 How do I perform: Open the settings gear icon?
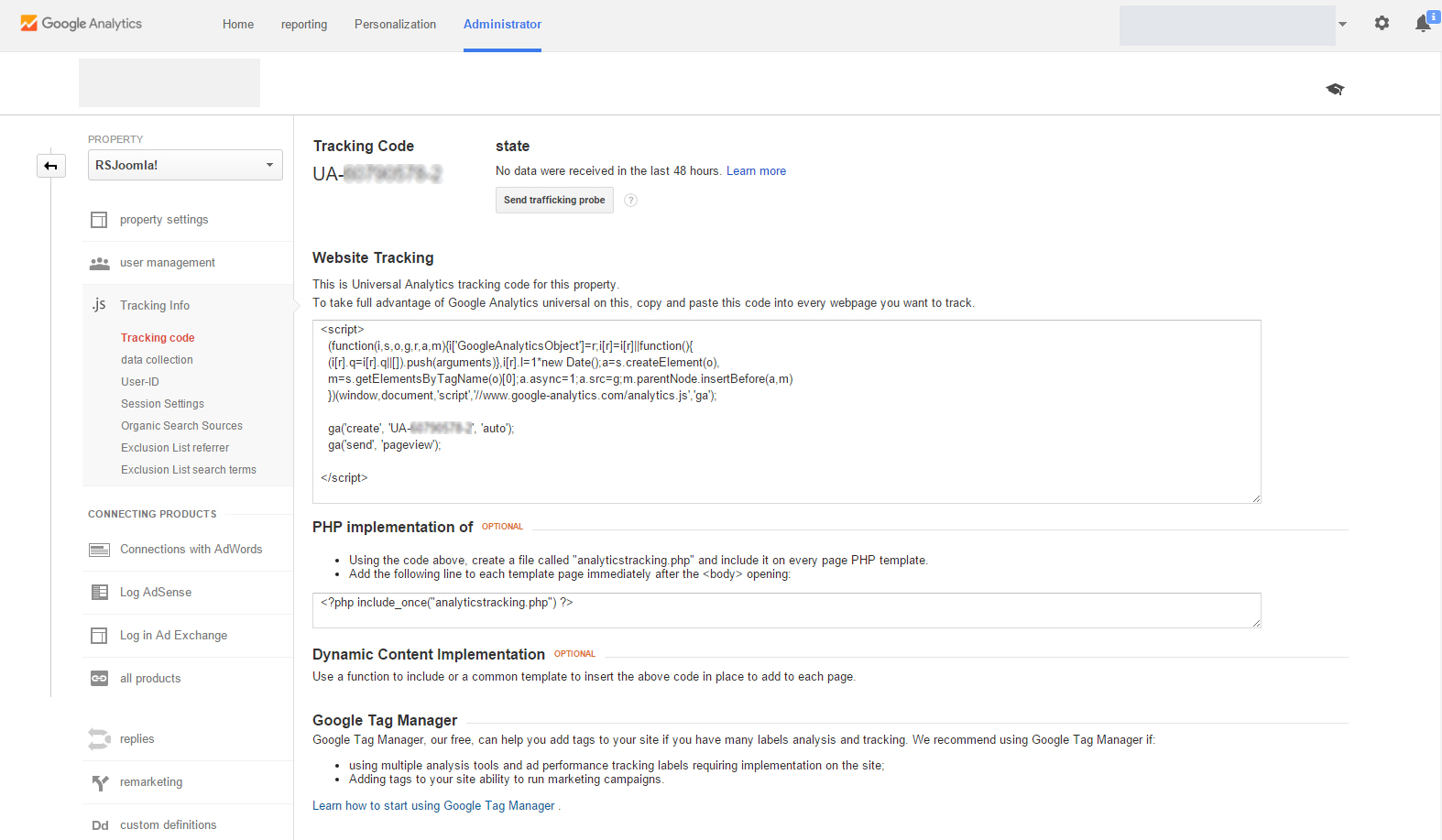1382,23
